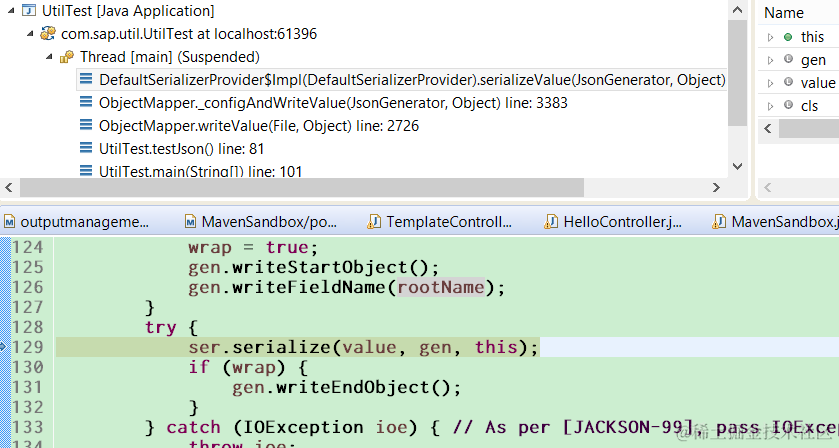Click the variable icon next to 'cls'
Viewport: 839px width, 448px height.
[x=788, y=105]
